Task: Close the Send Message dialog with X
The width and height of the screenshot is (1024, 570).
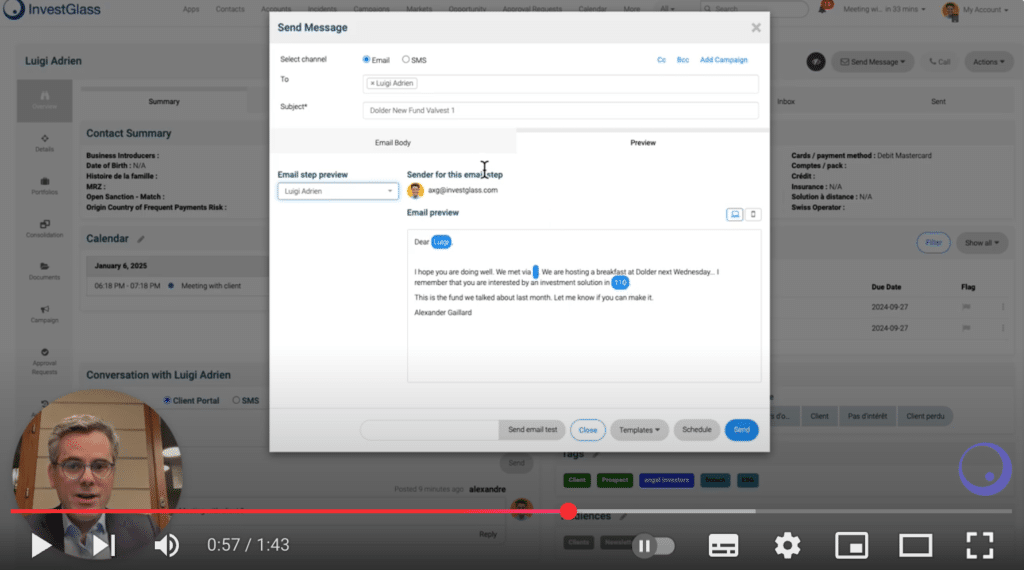Action: [x=756, y=27]
